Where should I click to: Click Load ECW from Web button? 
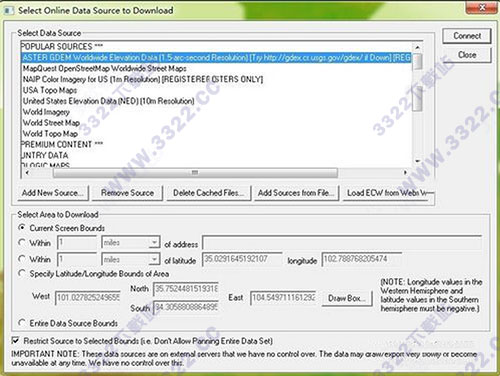tap(388, 193)
